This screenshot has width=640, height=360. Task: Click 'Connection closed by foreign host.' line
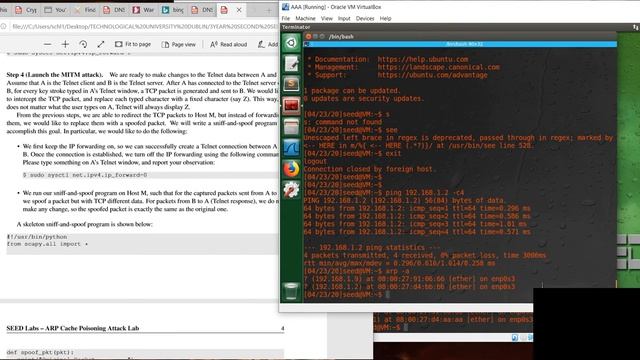pos(370,169)
